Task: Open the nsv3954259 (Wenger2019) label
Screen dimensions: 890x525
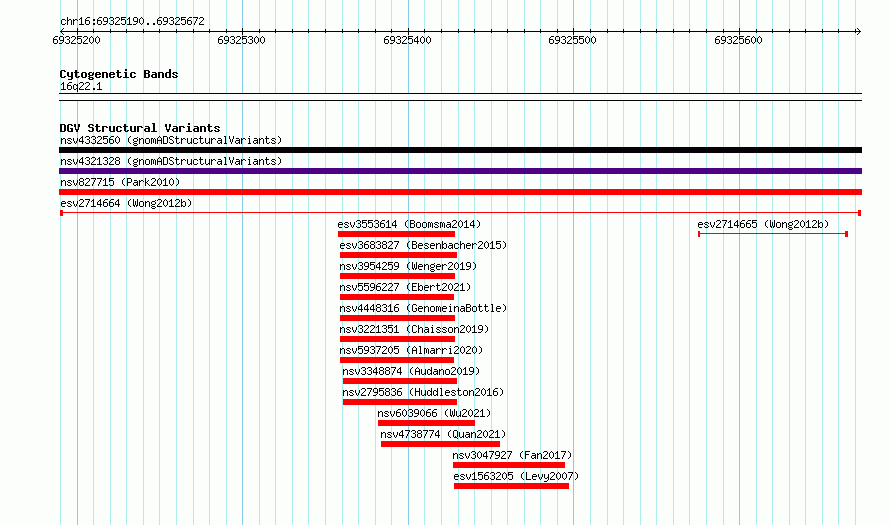Action: pos(408,266)
